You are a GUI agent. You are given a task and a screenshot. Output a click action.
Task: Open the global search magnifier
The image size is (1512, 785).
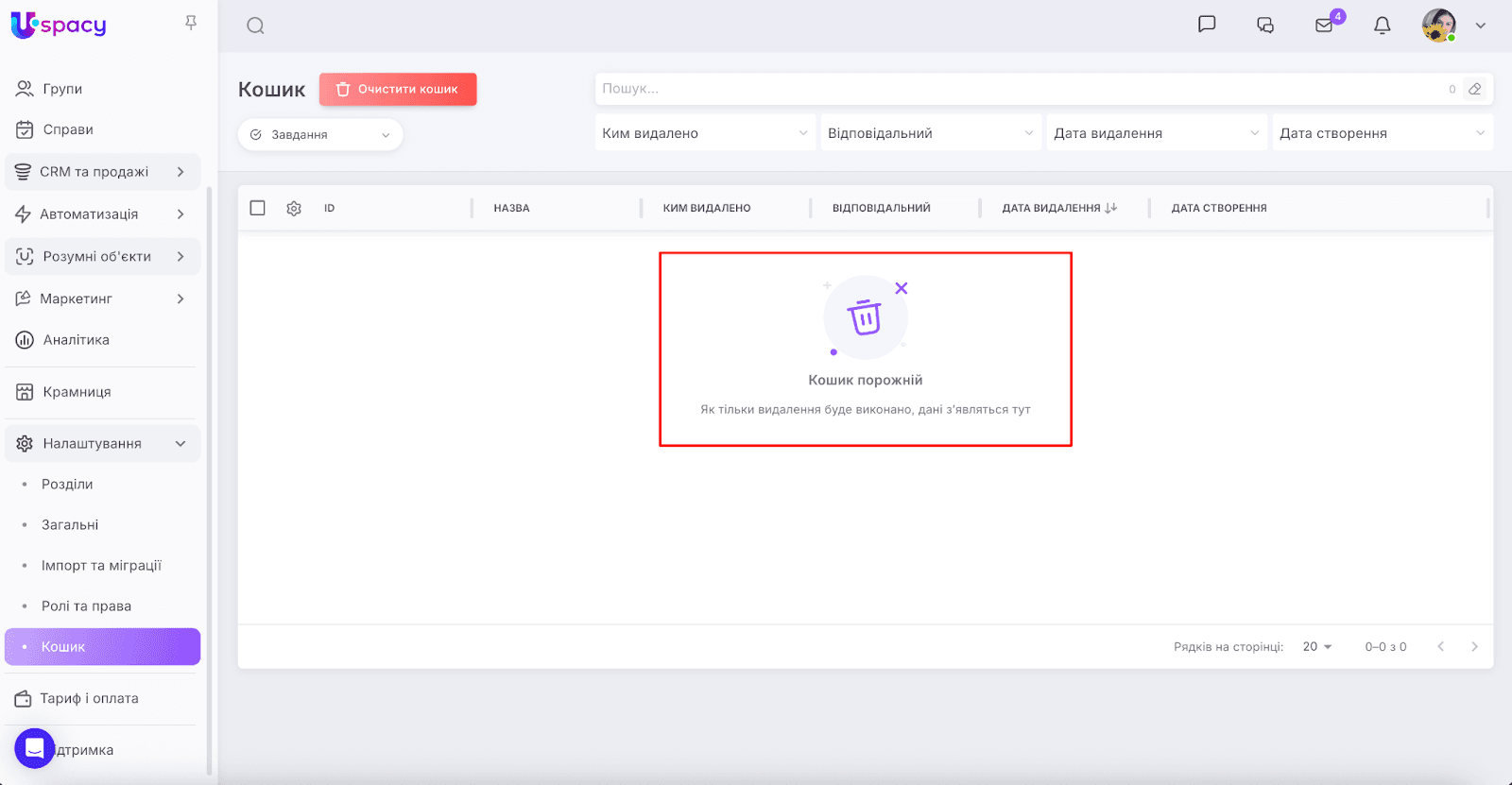(x=255, y=26)
